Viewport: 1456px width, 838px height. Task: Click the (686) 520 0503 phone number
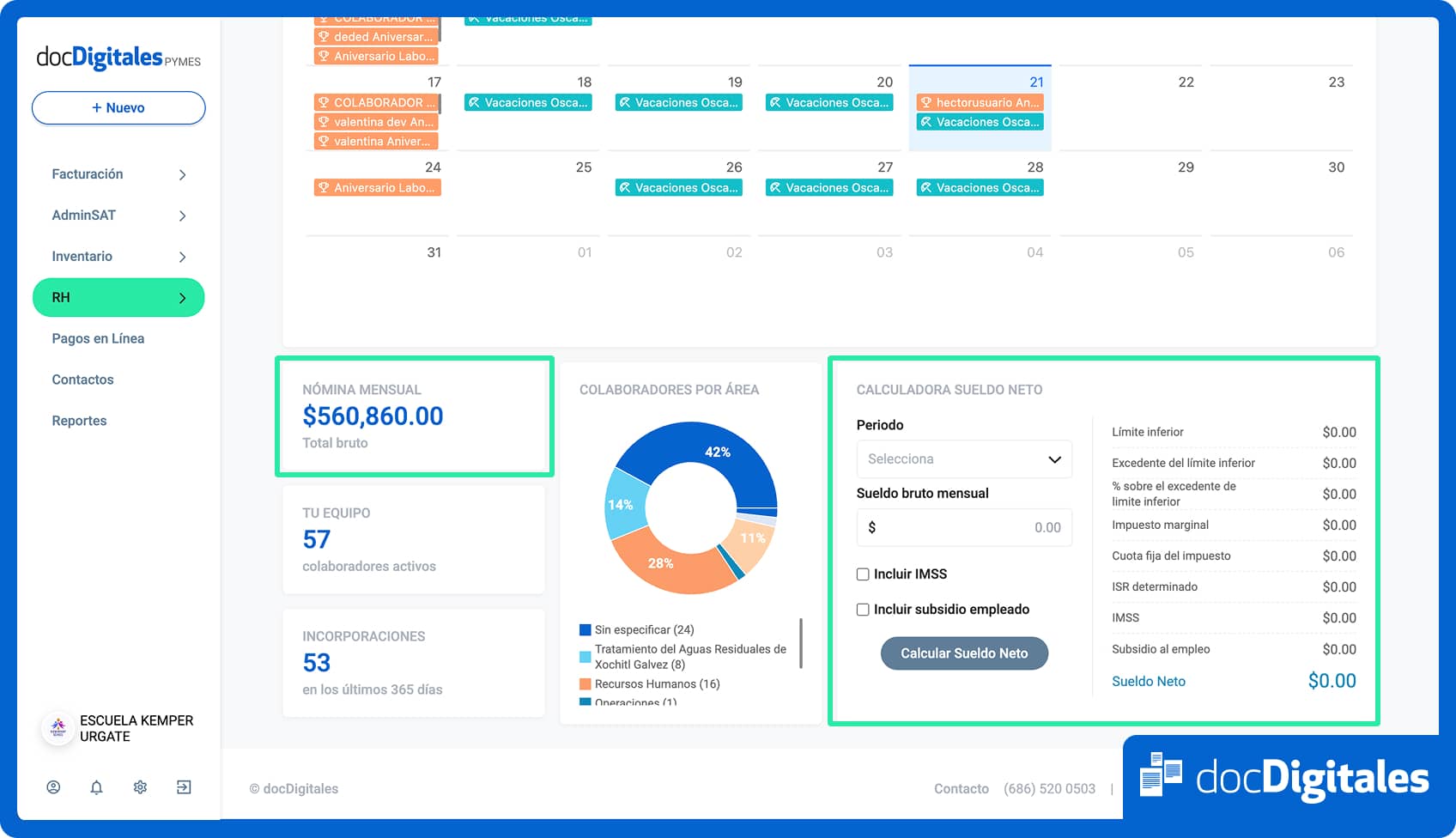click(1049, 788)
